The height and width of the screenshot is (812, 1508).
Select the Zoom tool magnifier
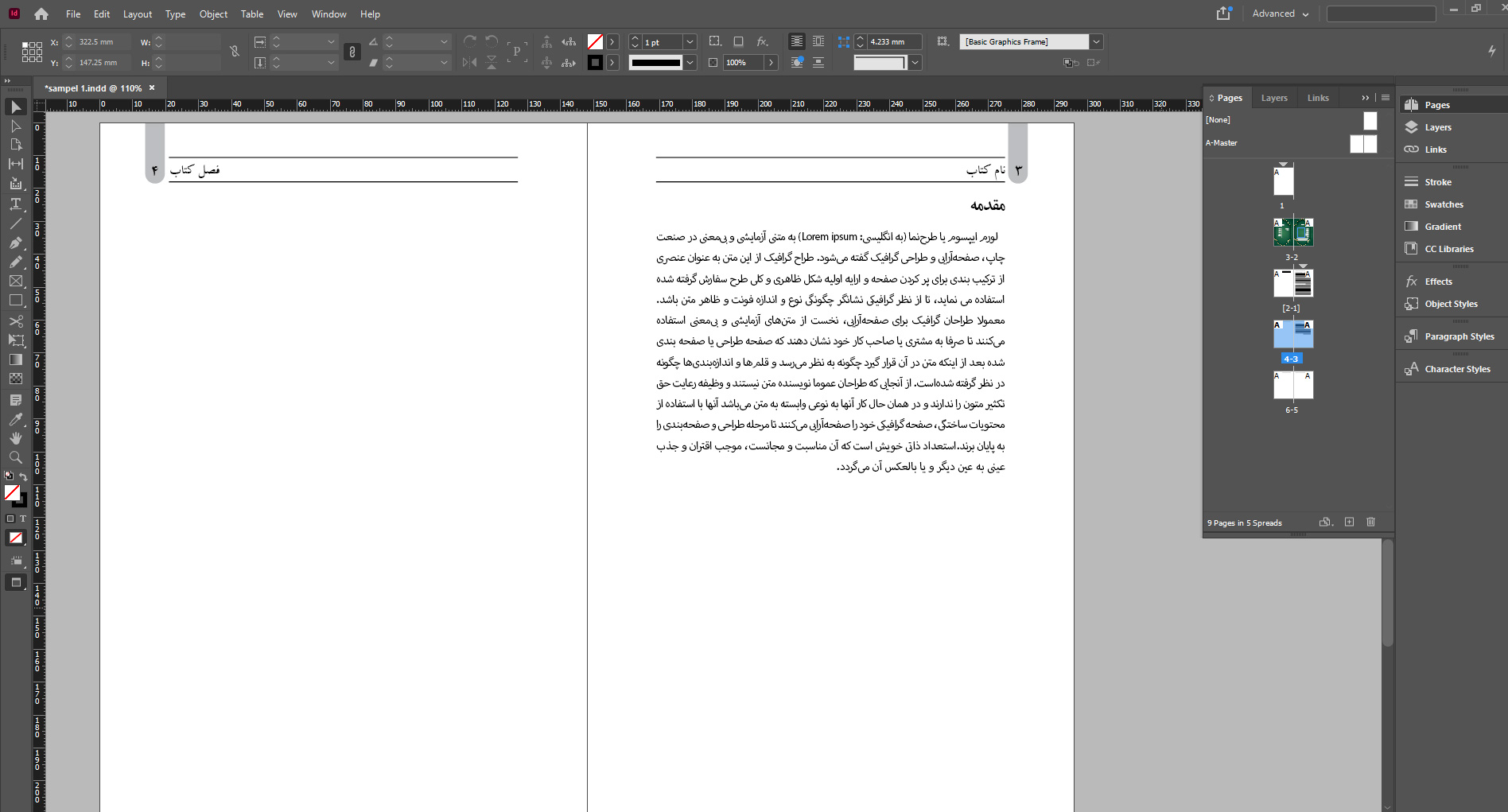pyautogui.click(x=15, y=457)
